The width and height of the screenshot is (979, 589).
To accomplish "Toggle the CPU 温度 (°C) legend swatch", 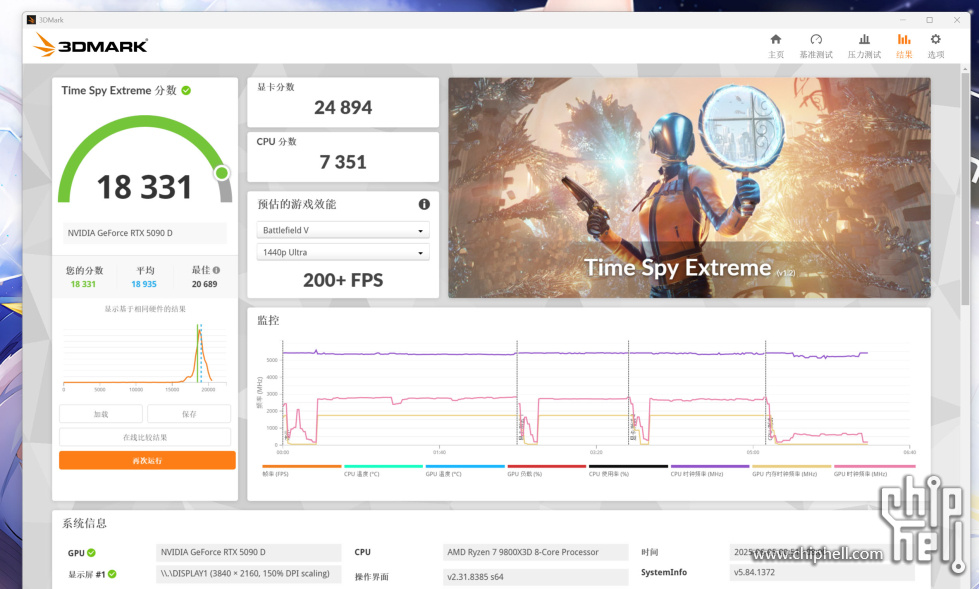I will (383, 466).
